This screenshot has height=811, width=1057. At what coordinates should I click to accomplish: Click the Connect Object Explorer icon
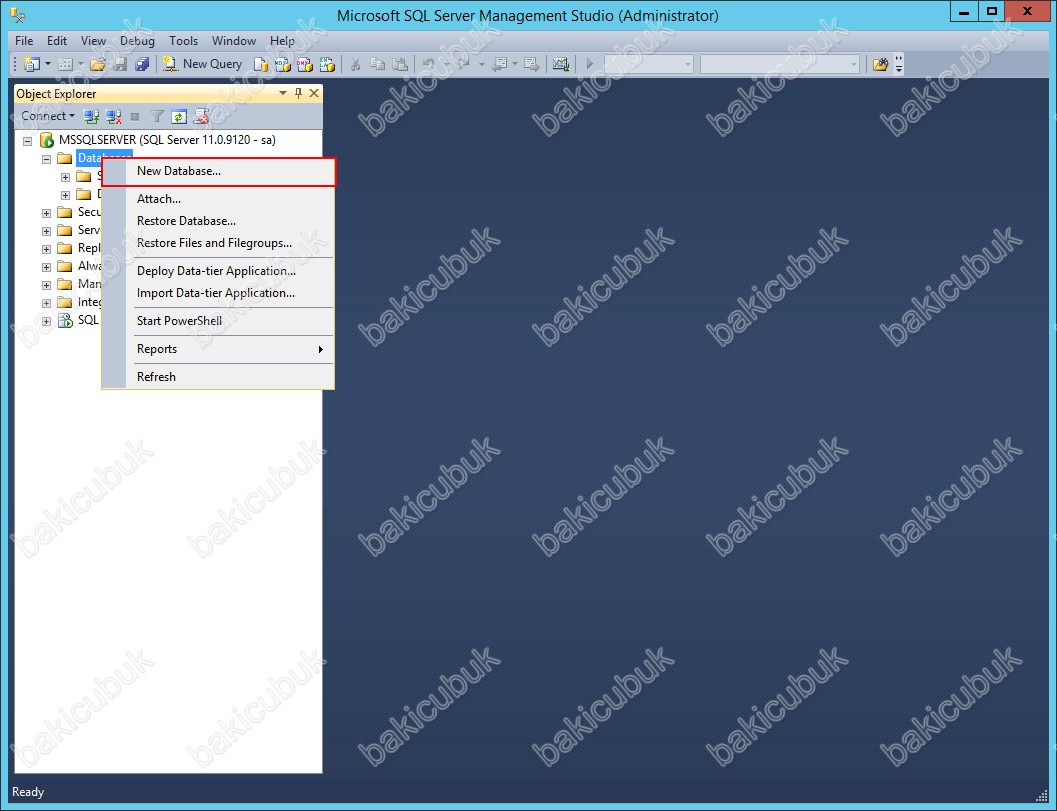[x=91, y=117]
